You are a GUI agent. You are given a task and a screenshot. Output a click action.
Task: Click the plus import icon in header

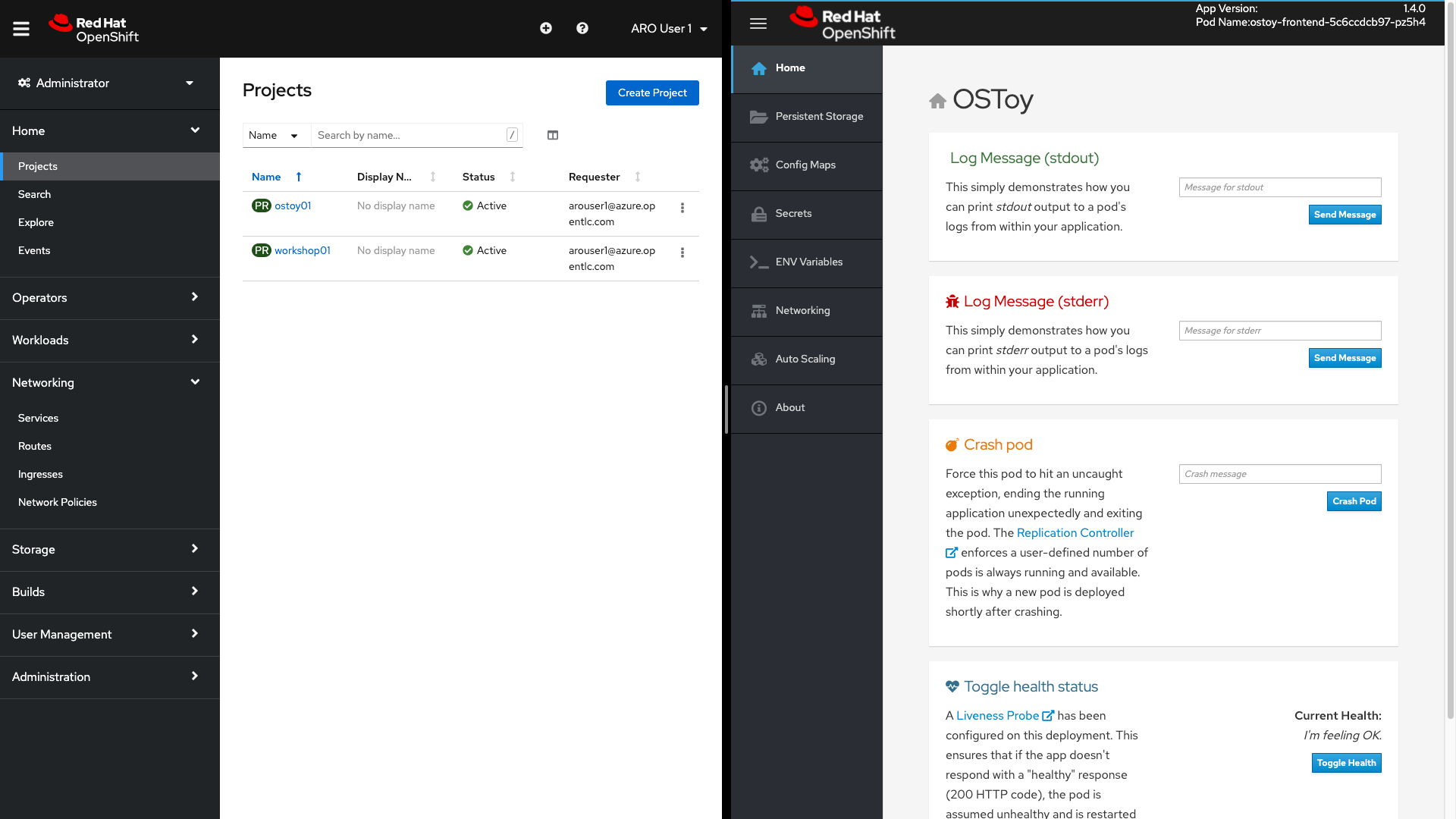coord(546,28)
